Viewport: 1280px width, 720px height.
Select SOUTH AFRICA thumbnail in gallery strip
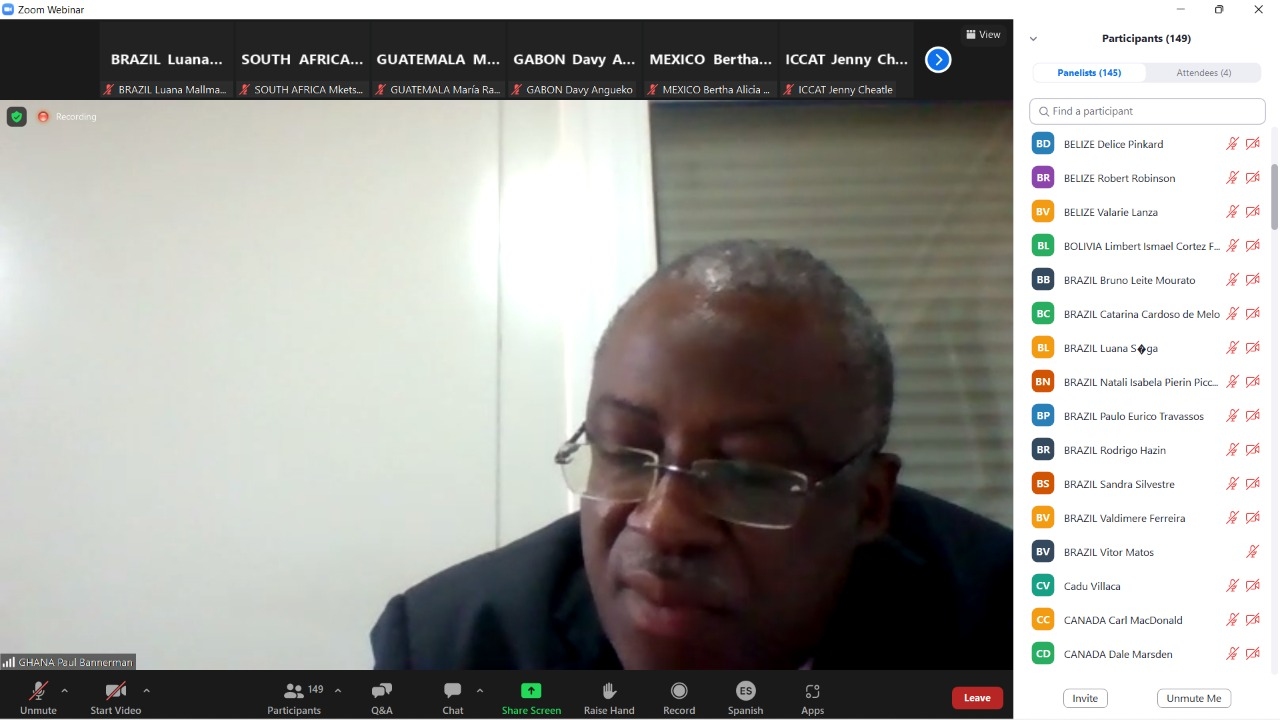click(x=303, y=60)
